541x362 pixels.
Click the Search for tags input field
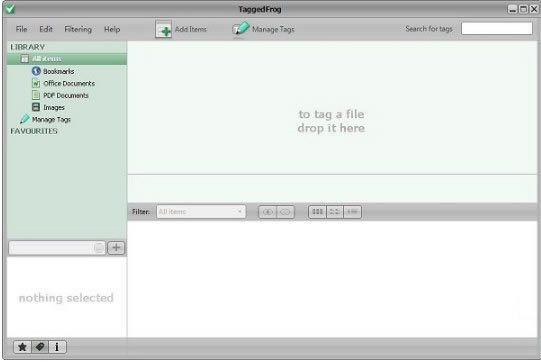(497, 28)
